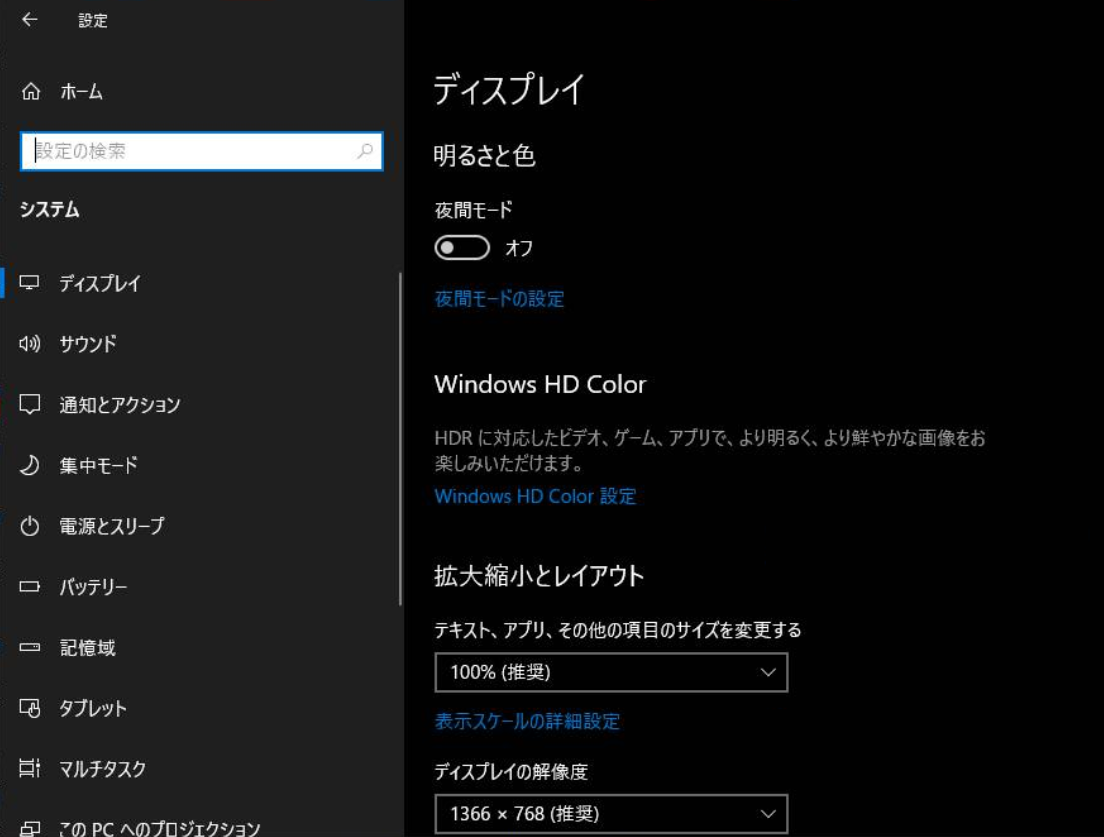Click the moon icon beside 集中モード
Image resolution: width=1104 pixels, height=837 pixels.
coord(30,465)
